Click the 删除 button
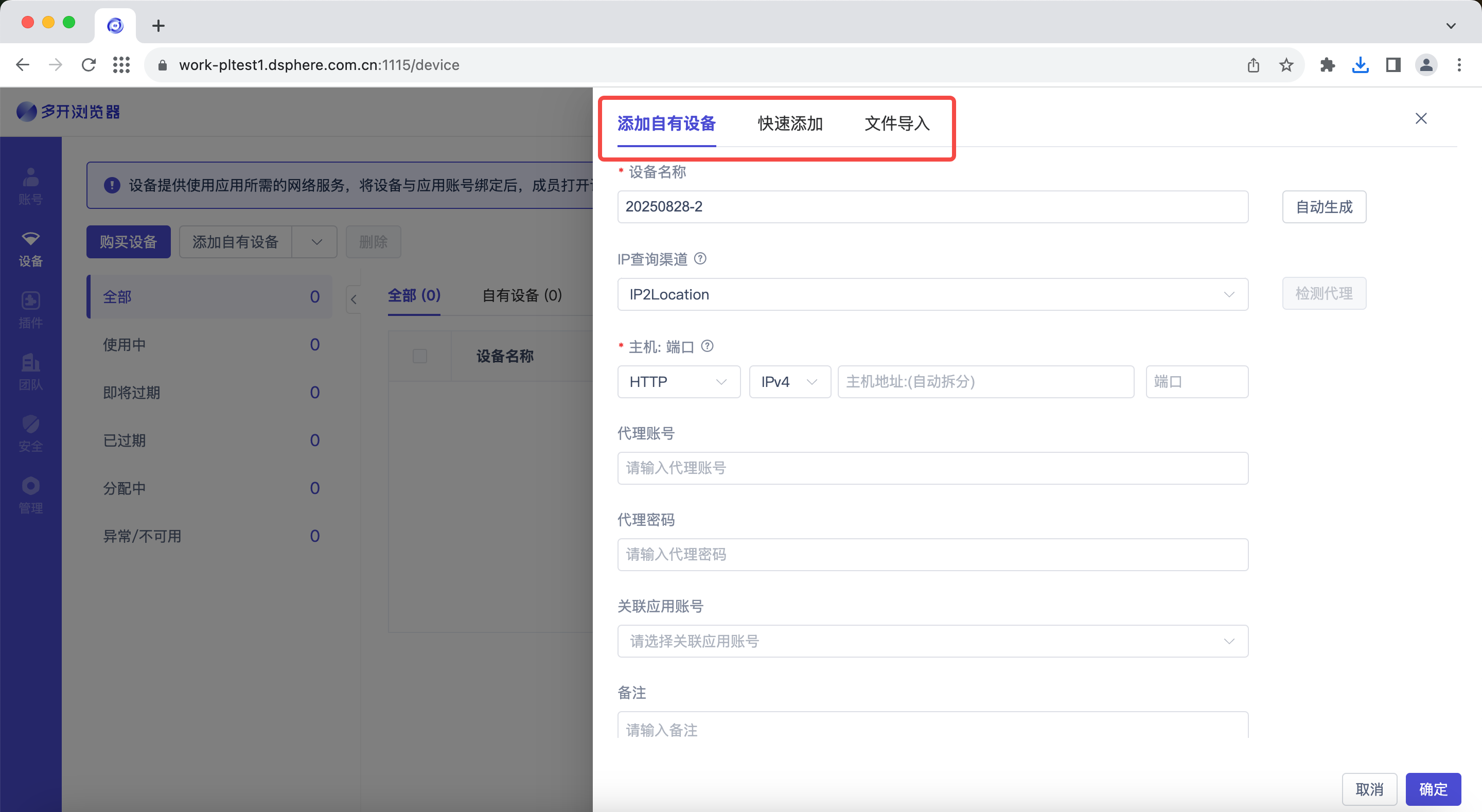1482x812 pixels. [373, 242]
